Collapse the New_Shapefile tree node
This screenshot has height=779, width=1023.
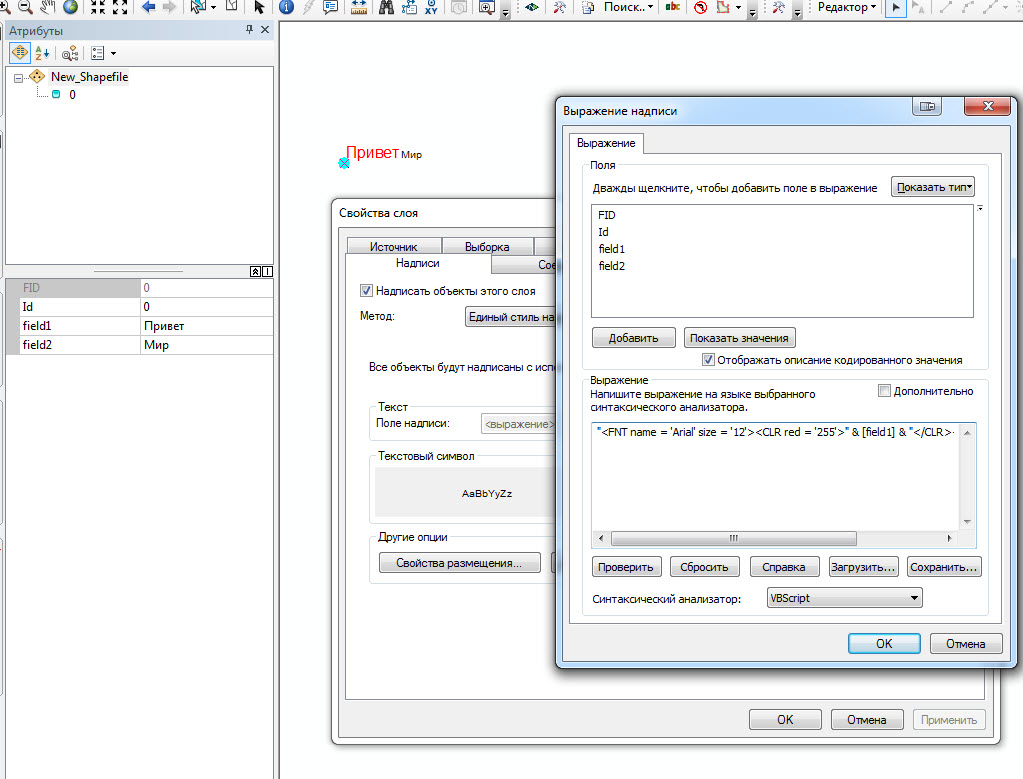tap(18, 78)
